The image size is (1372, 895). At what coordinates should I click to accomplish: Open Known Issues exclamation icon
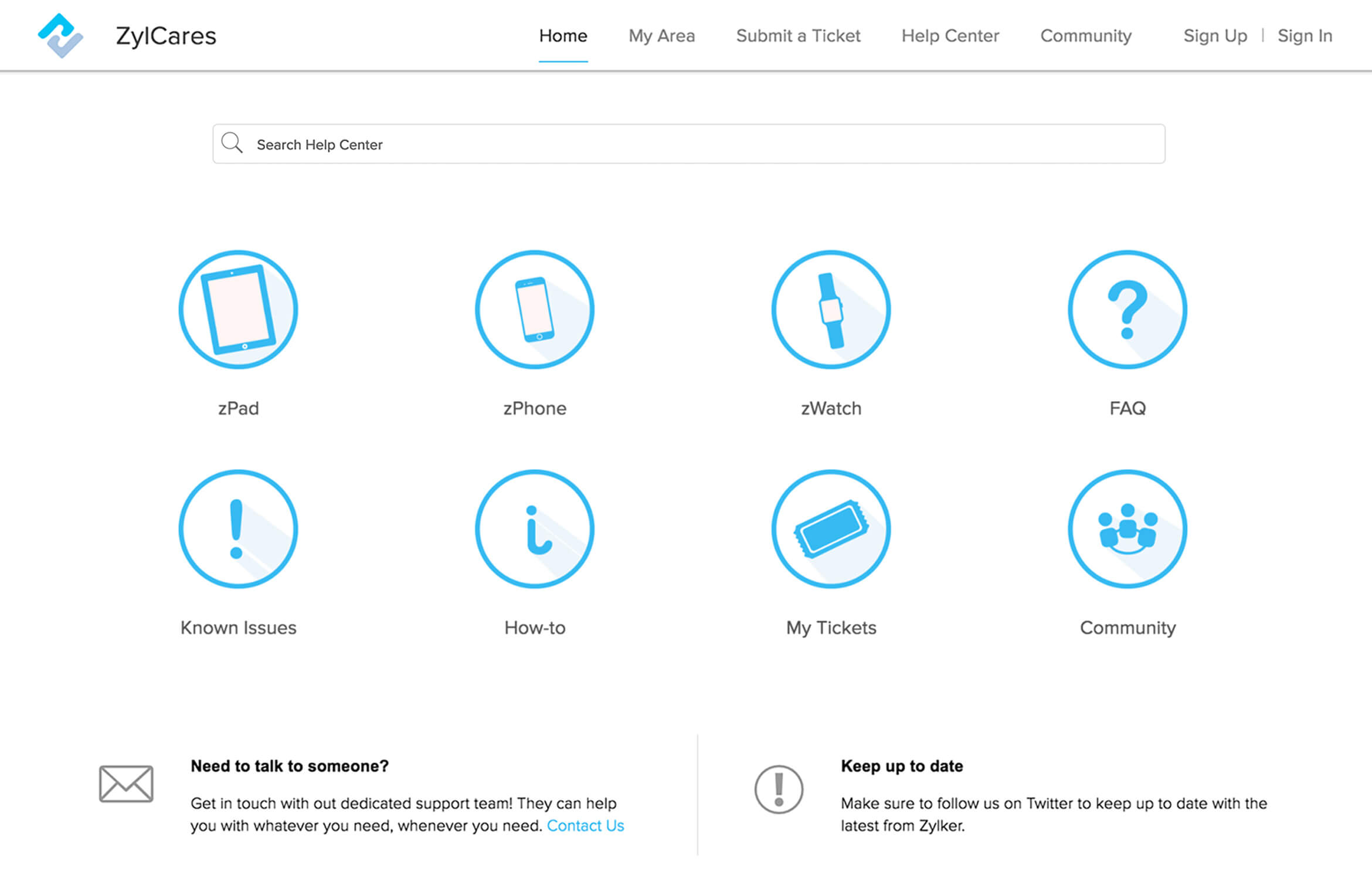tap(238, 529)
